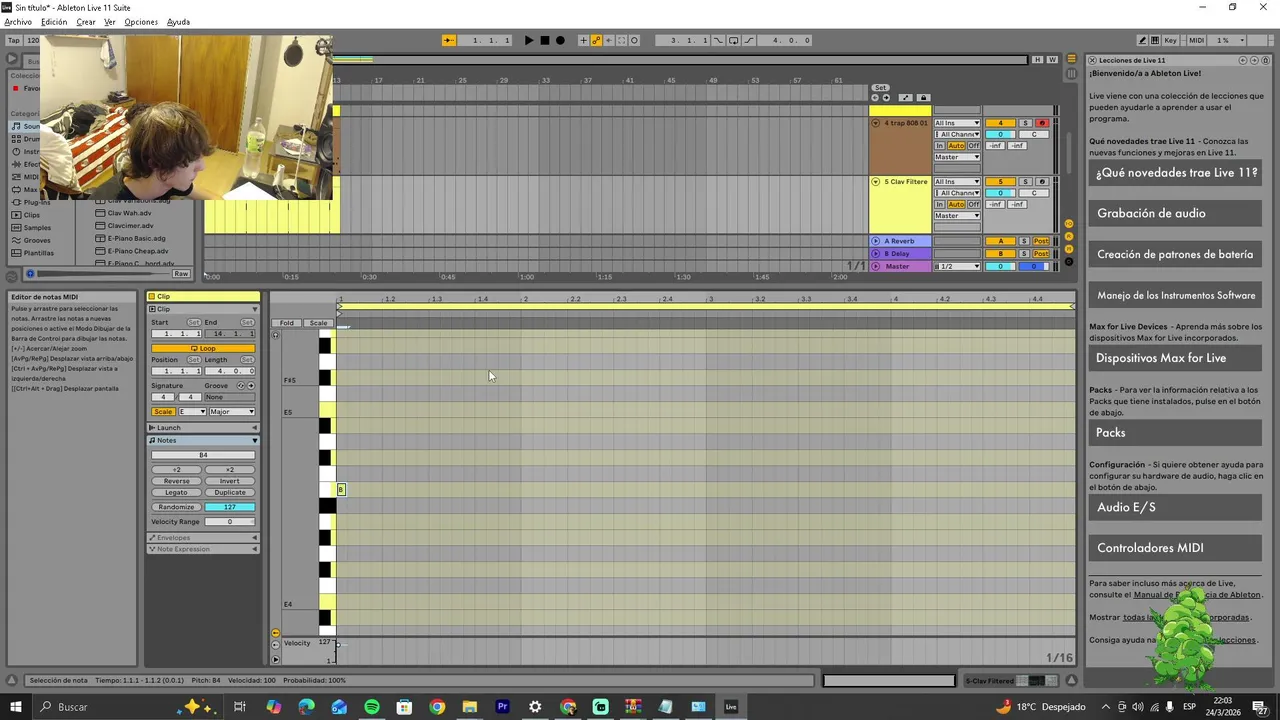The width and height of the screenshot is (1280, 720).
Task: Open the Ayuda menu
Action: pyautogui.click(x=178, y=22)
